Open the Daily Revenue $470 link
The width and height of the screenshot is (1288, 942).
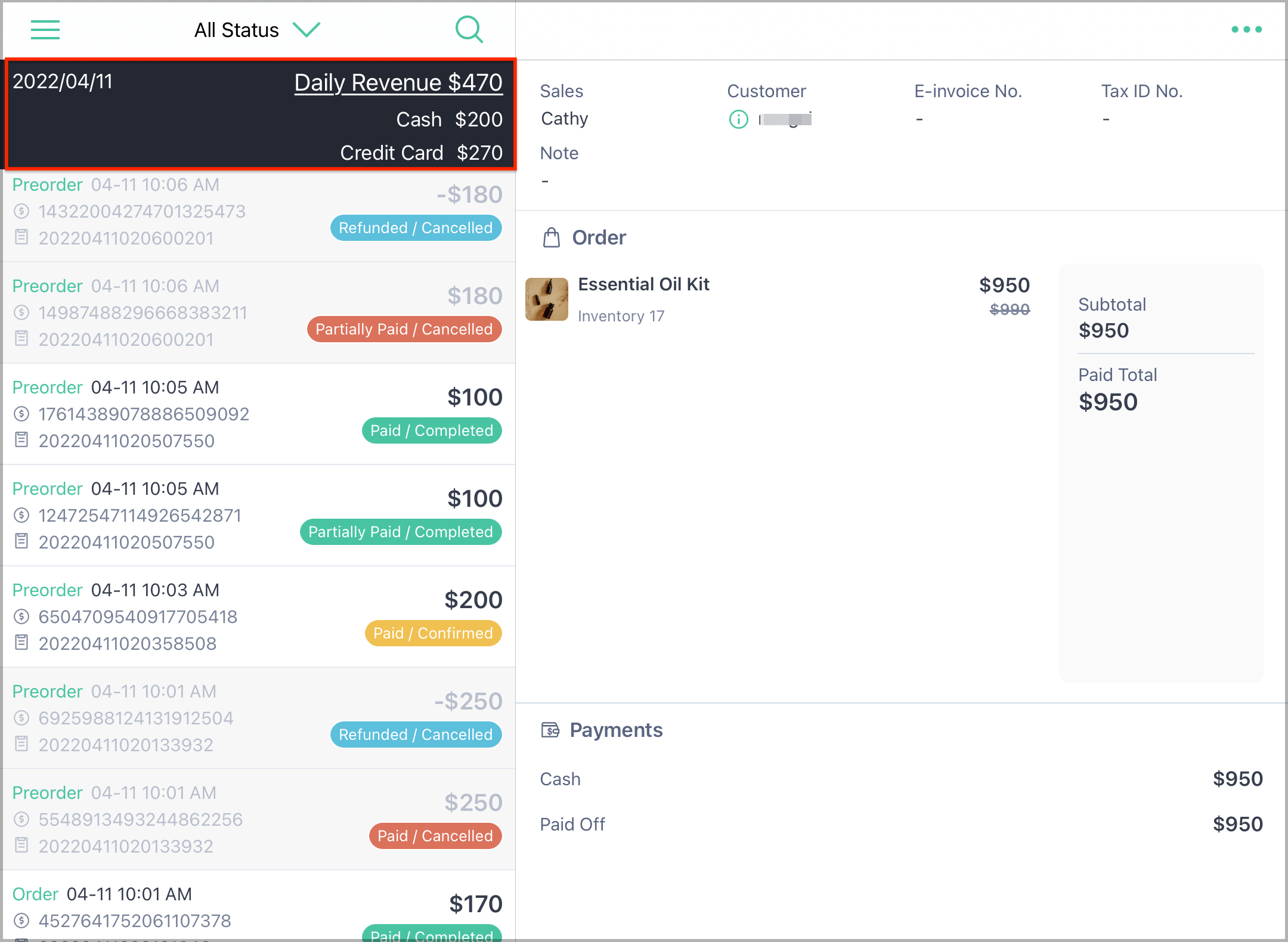tap(398, 82)
